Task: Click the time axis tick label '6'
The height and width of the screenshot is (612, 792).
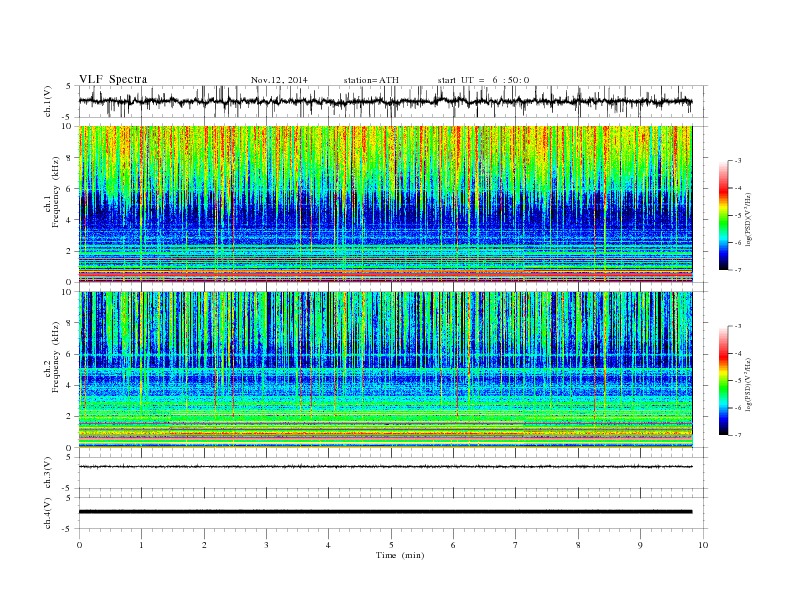Action: click(x=453, y=545)
